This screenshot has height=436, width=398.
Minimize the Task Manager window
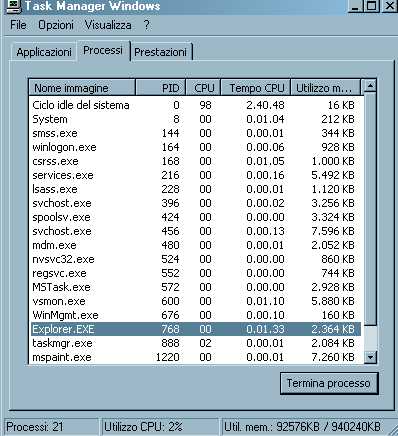pyautogui.click(x=355, y=6)
